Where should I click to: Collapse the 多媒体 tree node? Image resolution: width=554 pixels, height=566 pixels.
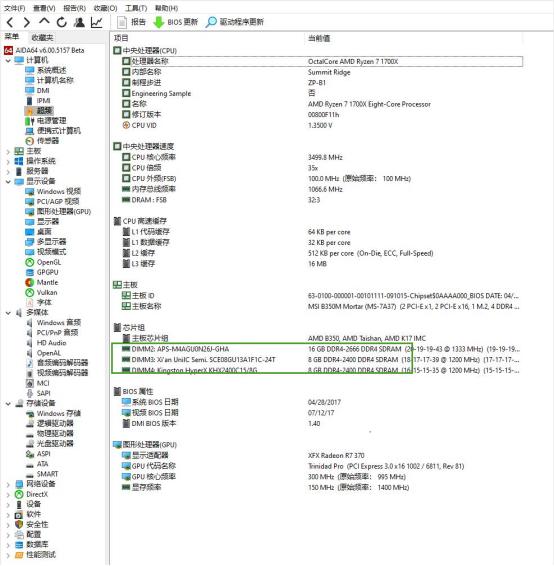point(8,313)
